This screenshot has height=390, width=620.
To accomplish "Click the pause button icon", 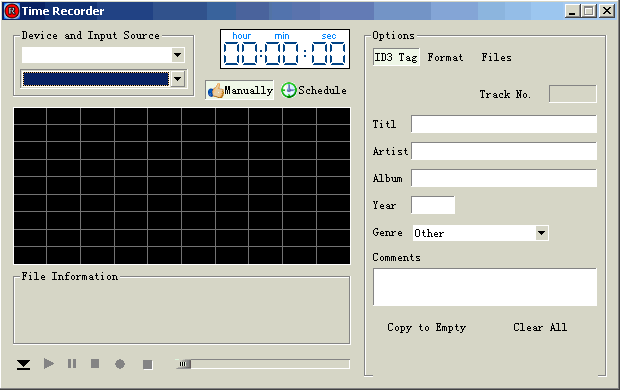I will point(72,363).
